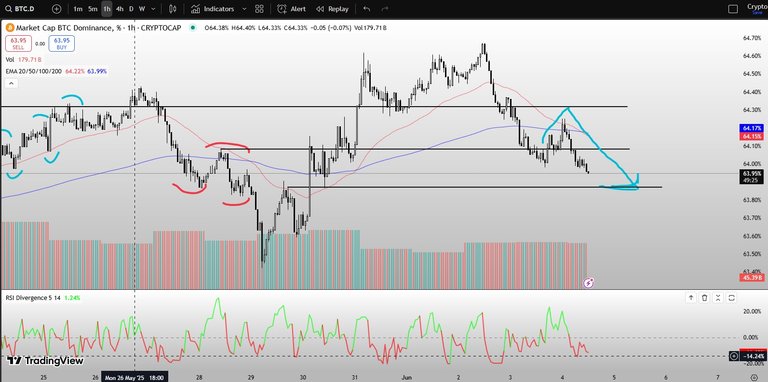Select the daily D timeframe
768x382 pixels.
tap(131, 9)
